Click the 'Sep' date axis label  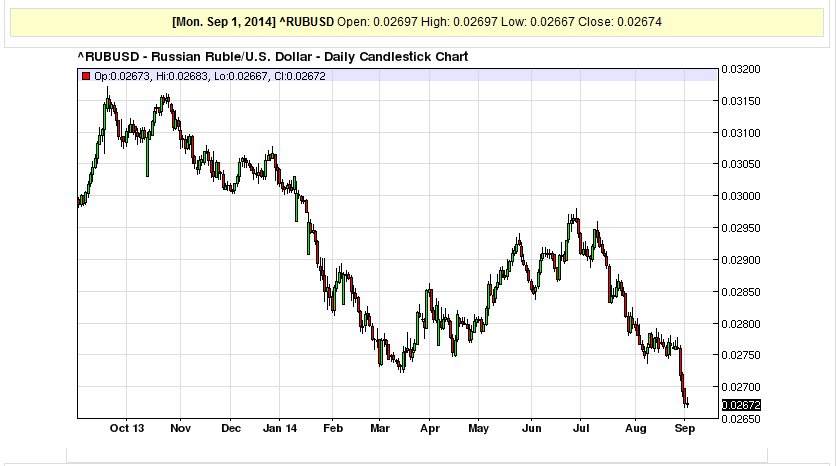[x=685, y=428]
